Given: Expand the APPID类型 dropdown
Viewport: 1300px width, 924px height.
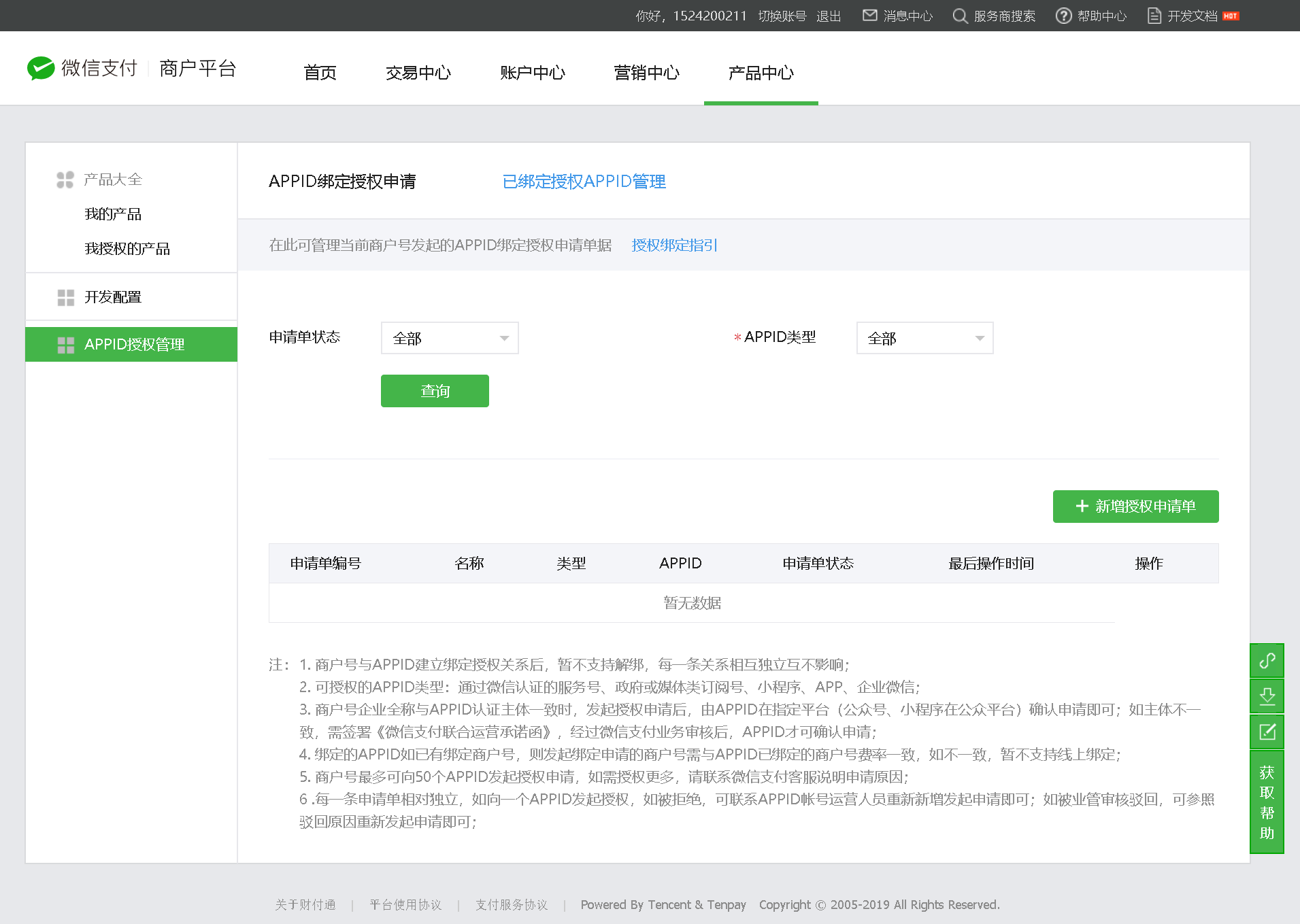Looking at the screenshot, I should pyautogui.click(x=924, y=338).
